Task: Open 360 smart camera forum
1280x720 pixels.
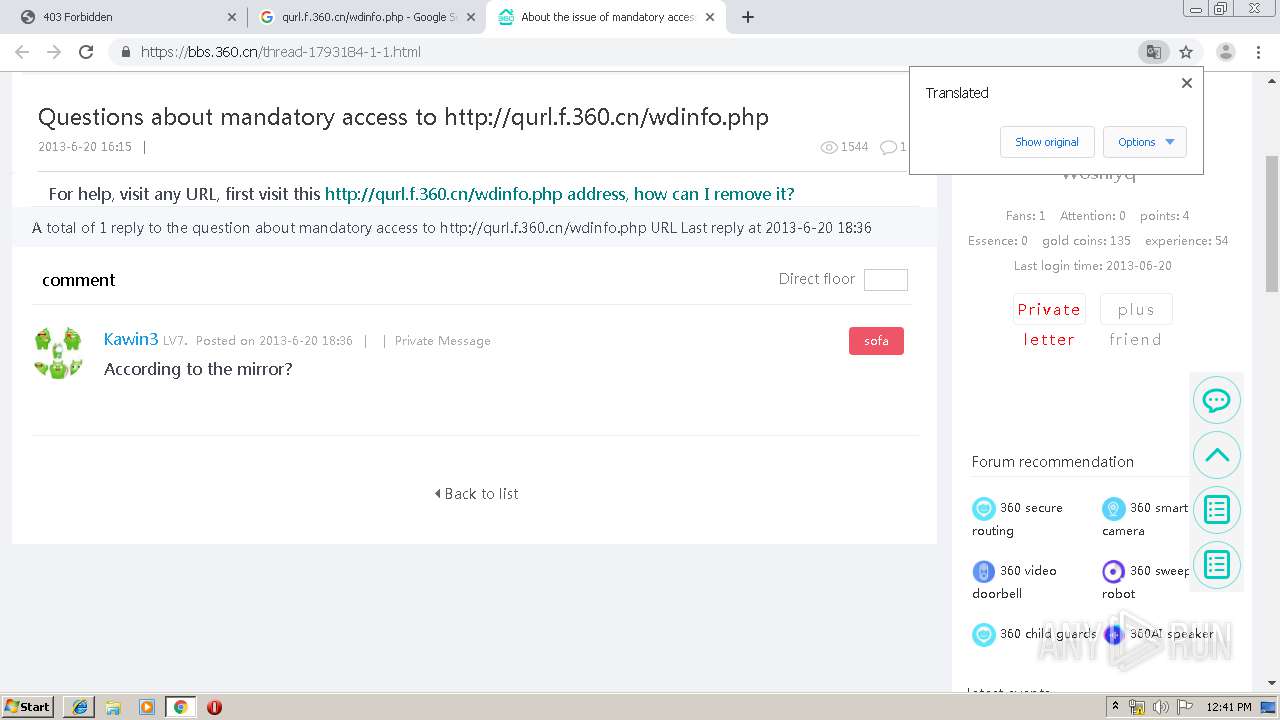Action: [1146, 519]
